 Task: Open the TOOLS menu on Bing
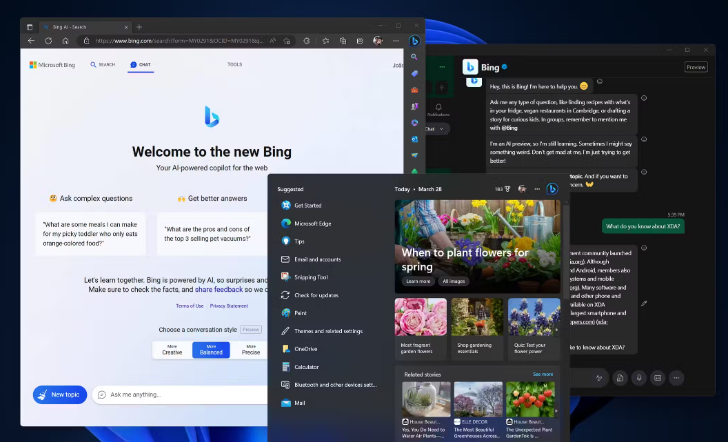pos(235,65)
